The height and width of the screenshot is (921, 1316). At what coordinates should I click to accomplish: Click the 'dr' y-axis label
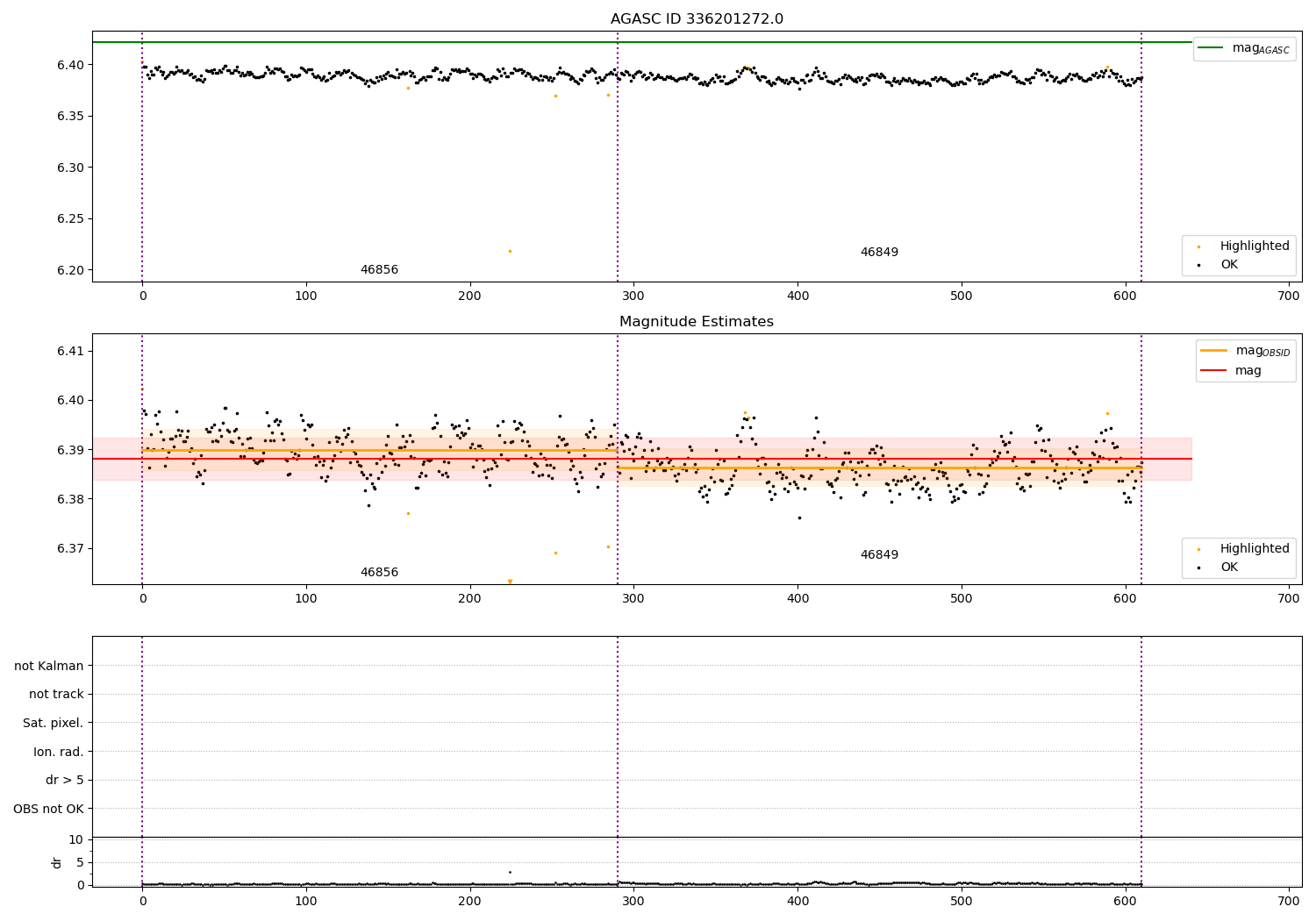(56, 862)
